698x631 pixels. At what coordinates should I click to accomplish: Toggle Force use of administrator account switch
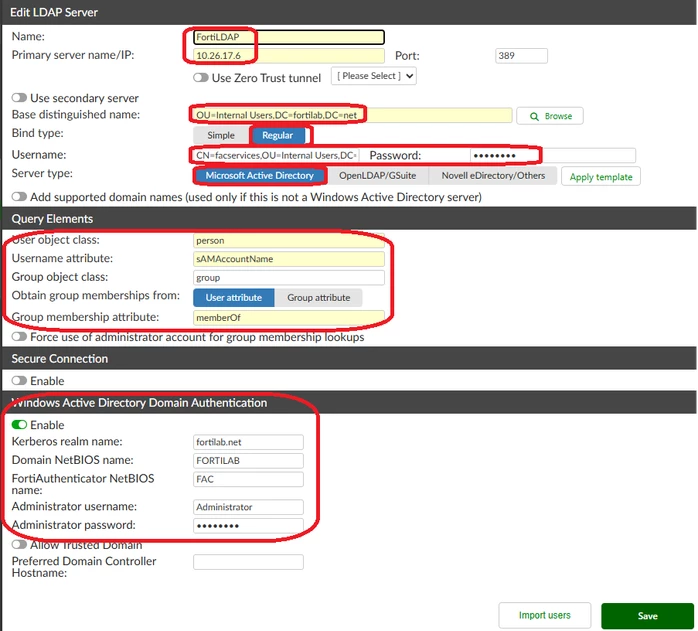pyautogui.click(x=19, y=337)
